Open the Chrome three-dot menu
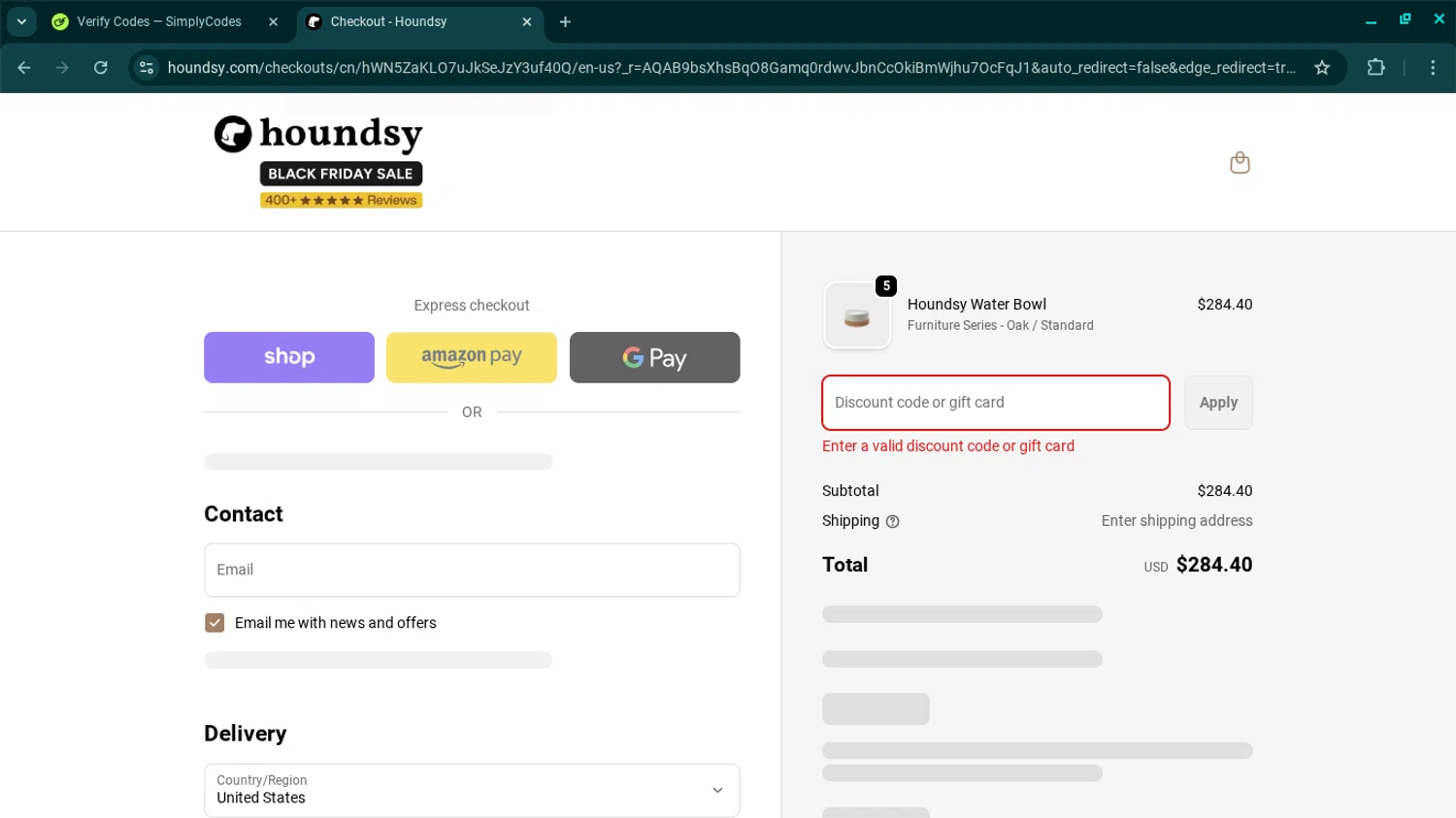Viewport: 1456px width, 818px height. point(1433,68)
